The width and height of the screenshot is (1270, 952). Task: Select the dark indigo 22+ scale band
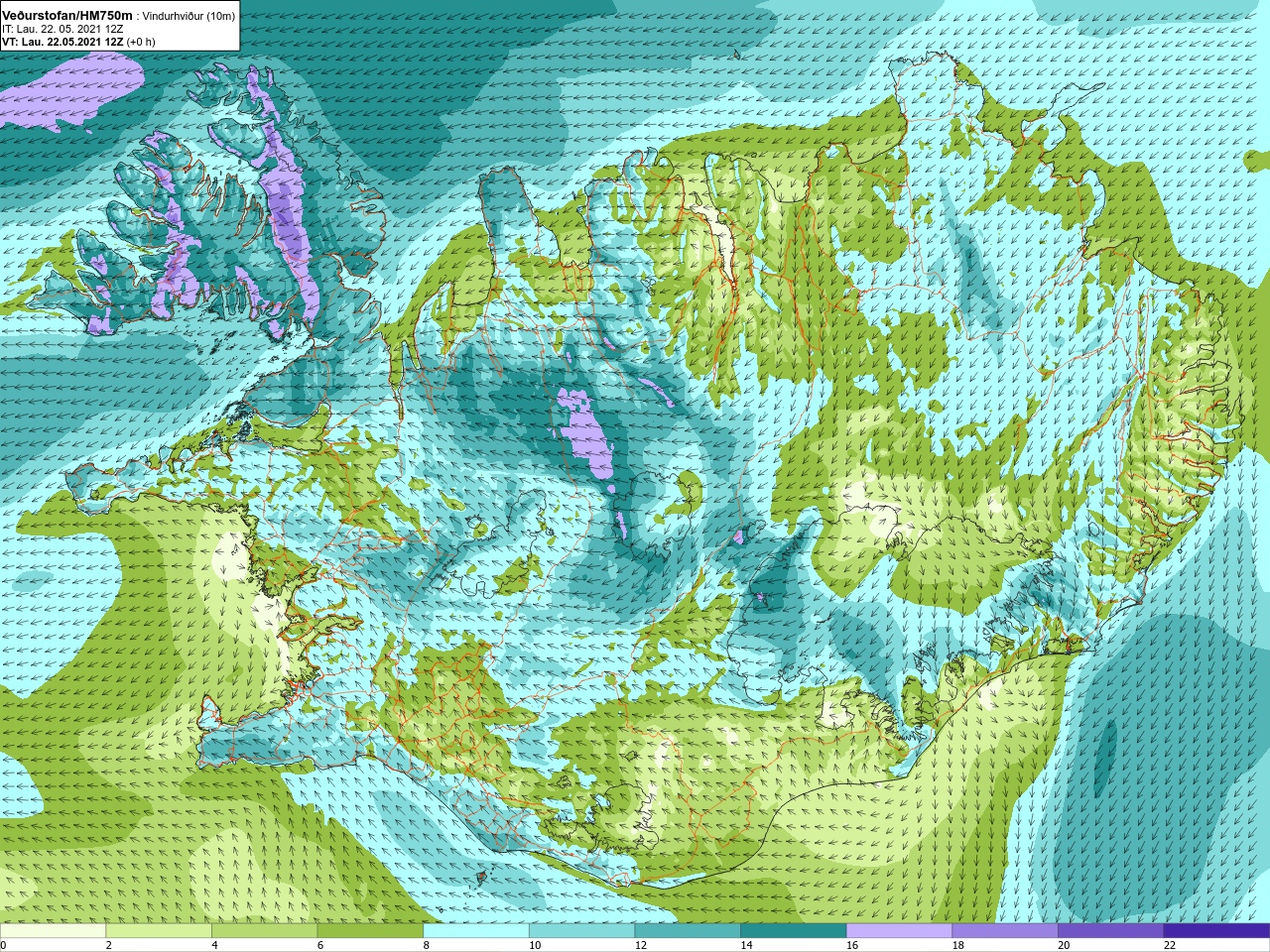pyautogui.click(x=1216, y=931)
